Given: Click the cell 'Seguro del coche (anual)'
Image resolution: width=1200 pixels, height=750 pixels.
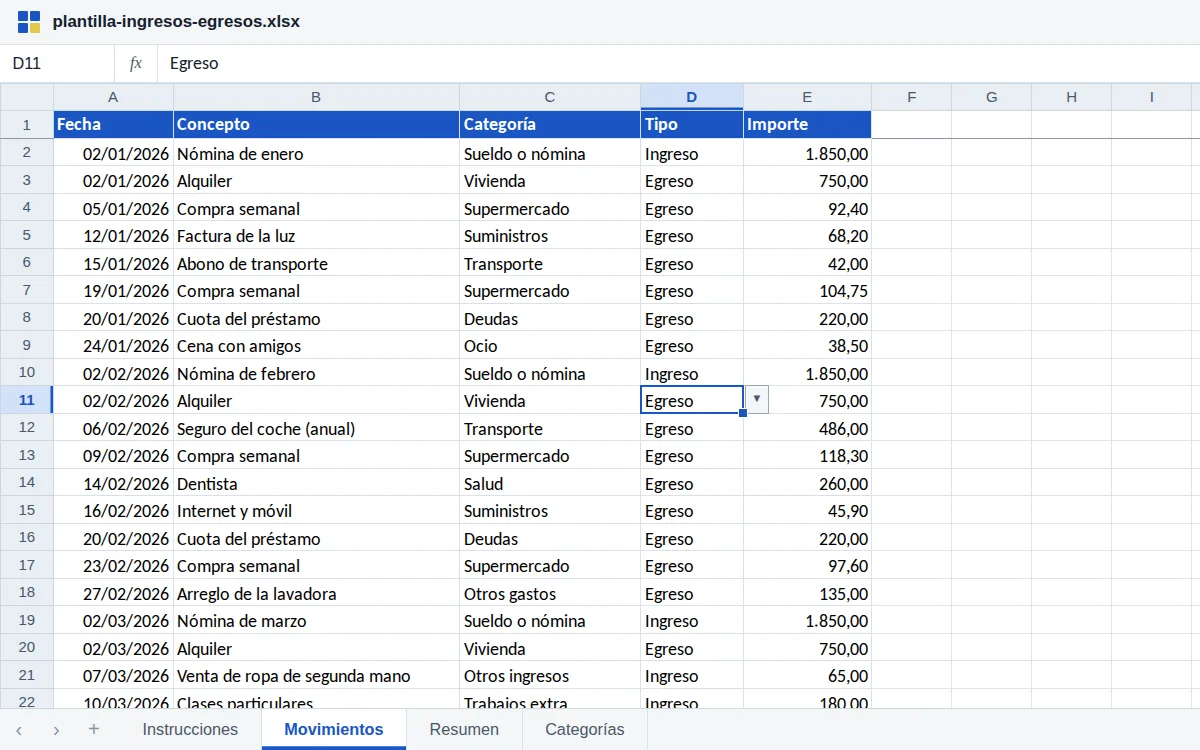Looking at the screenshot, I should pyautogui.click(x=316, y=428).
